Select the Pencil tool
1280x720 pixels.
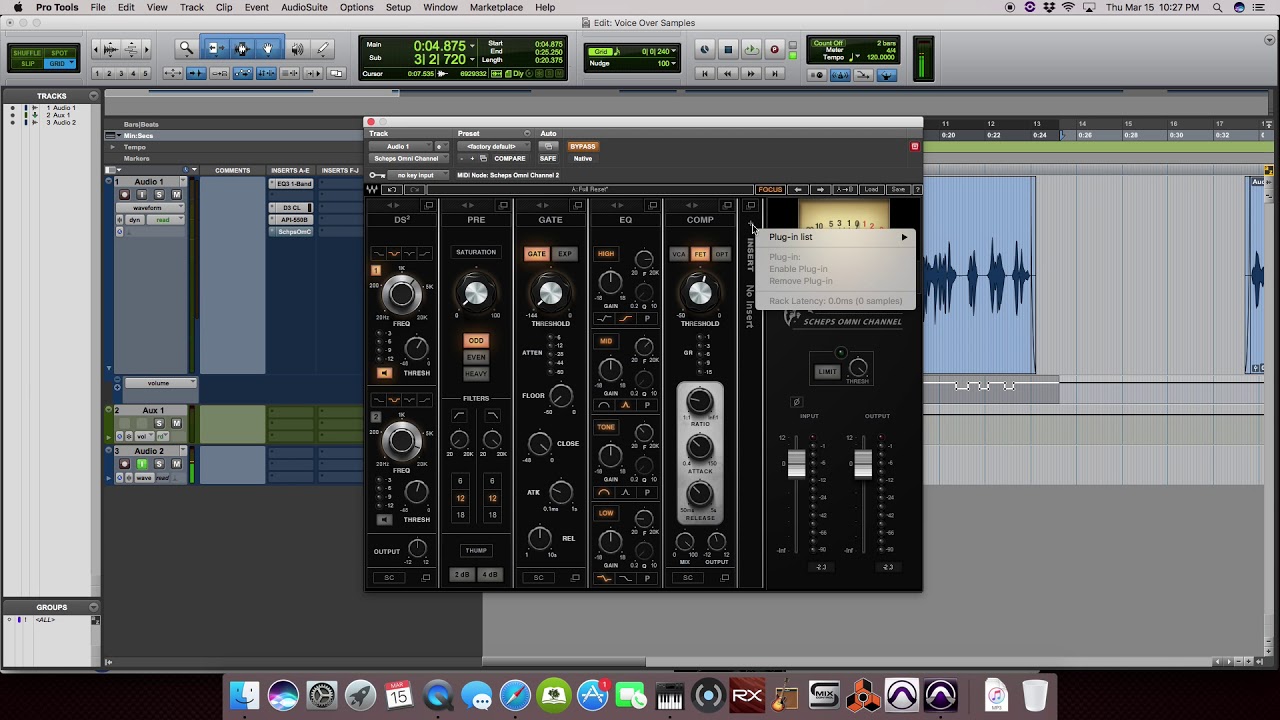tap(323, 48)
